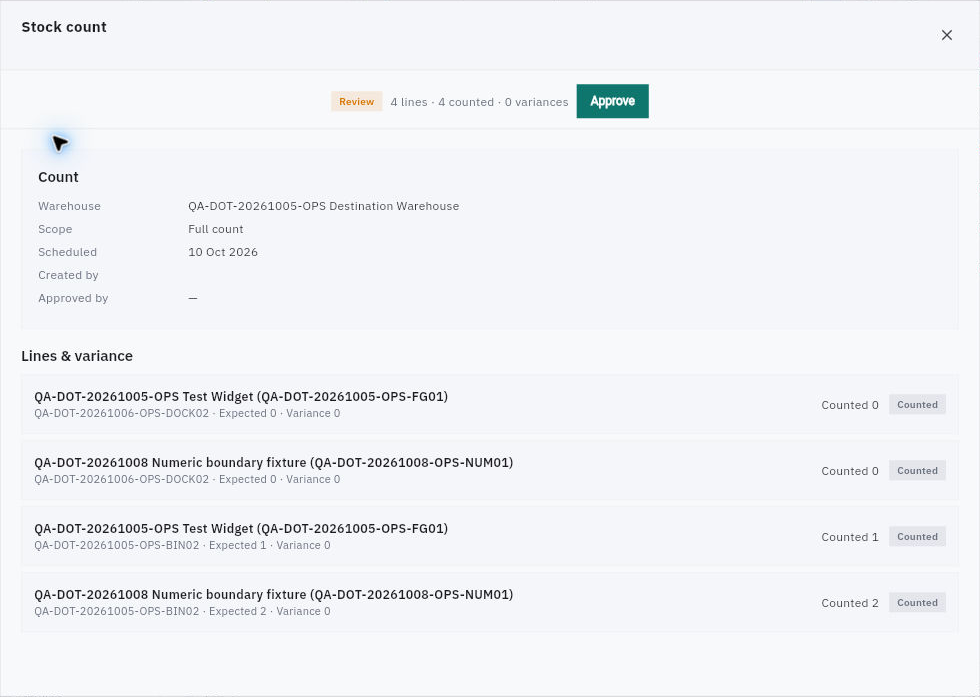
Task: Click the Counted 1 value
Action: point(849,537)
